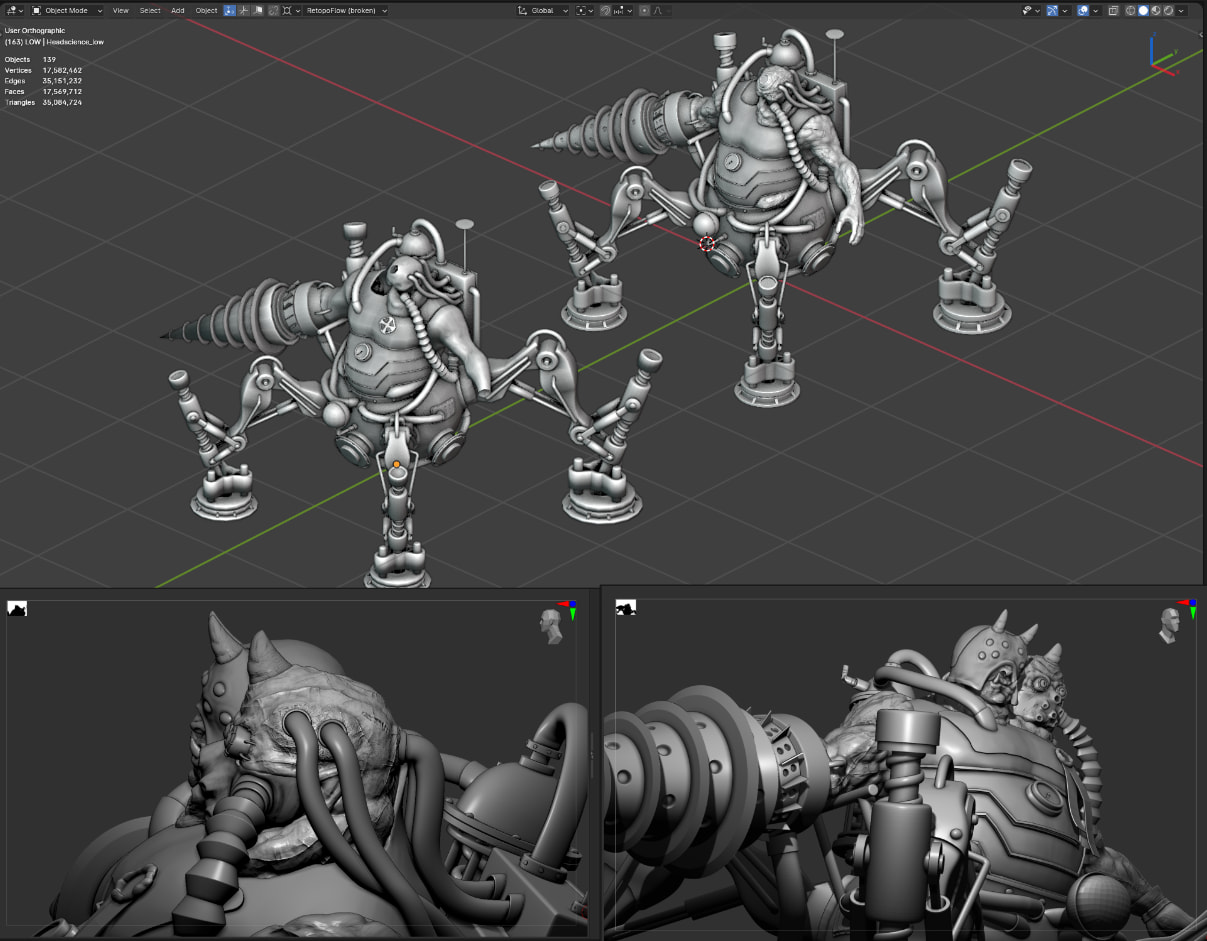
Task: Toggle proportional editing
Action: (645, 10)
